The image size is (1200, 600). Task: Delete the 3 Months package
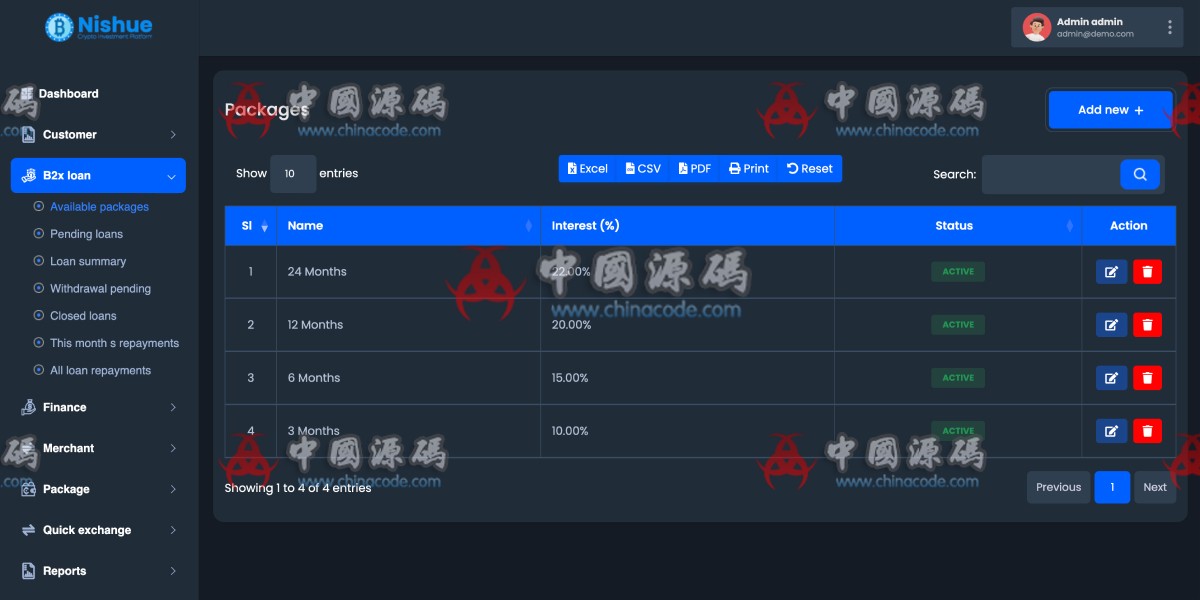click(1147, 431)
